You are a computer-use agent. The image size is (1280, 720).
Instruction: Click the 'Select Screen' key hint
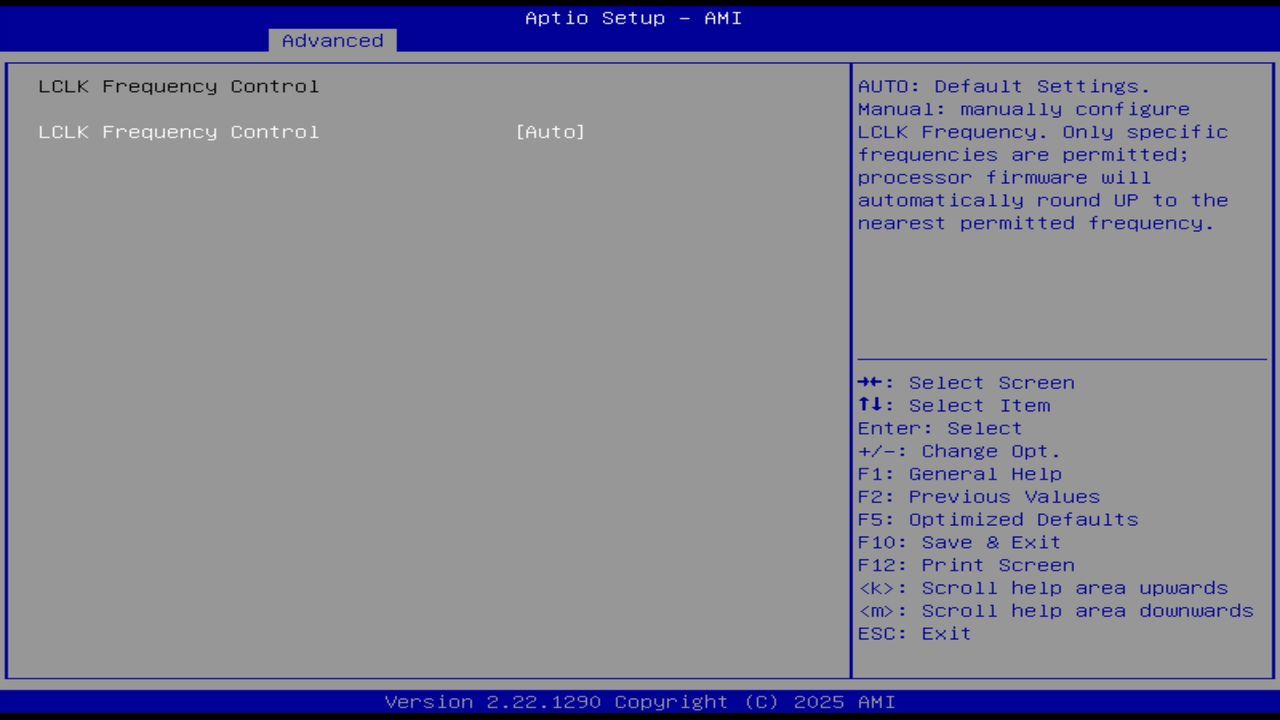[966, 383]
